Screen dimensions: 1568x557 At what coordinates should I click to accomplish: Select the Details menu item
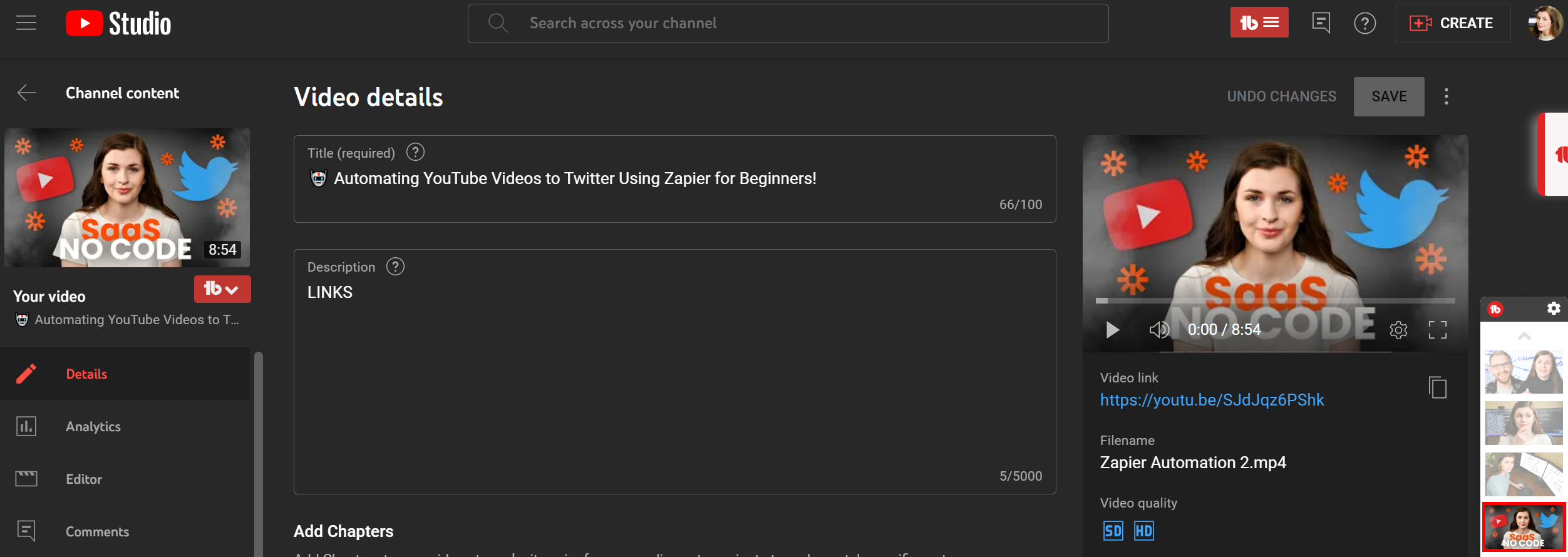click(125, 374)
